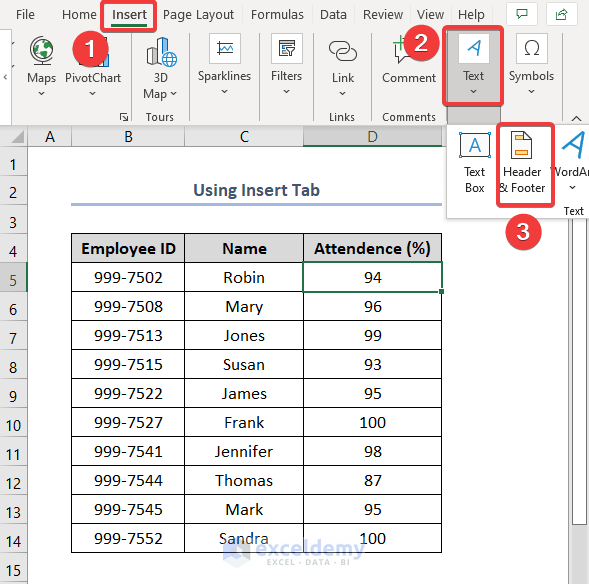This screenshot has width=589, height=584.
Task: Select cell containing Sandra
Action: 244,538
